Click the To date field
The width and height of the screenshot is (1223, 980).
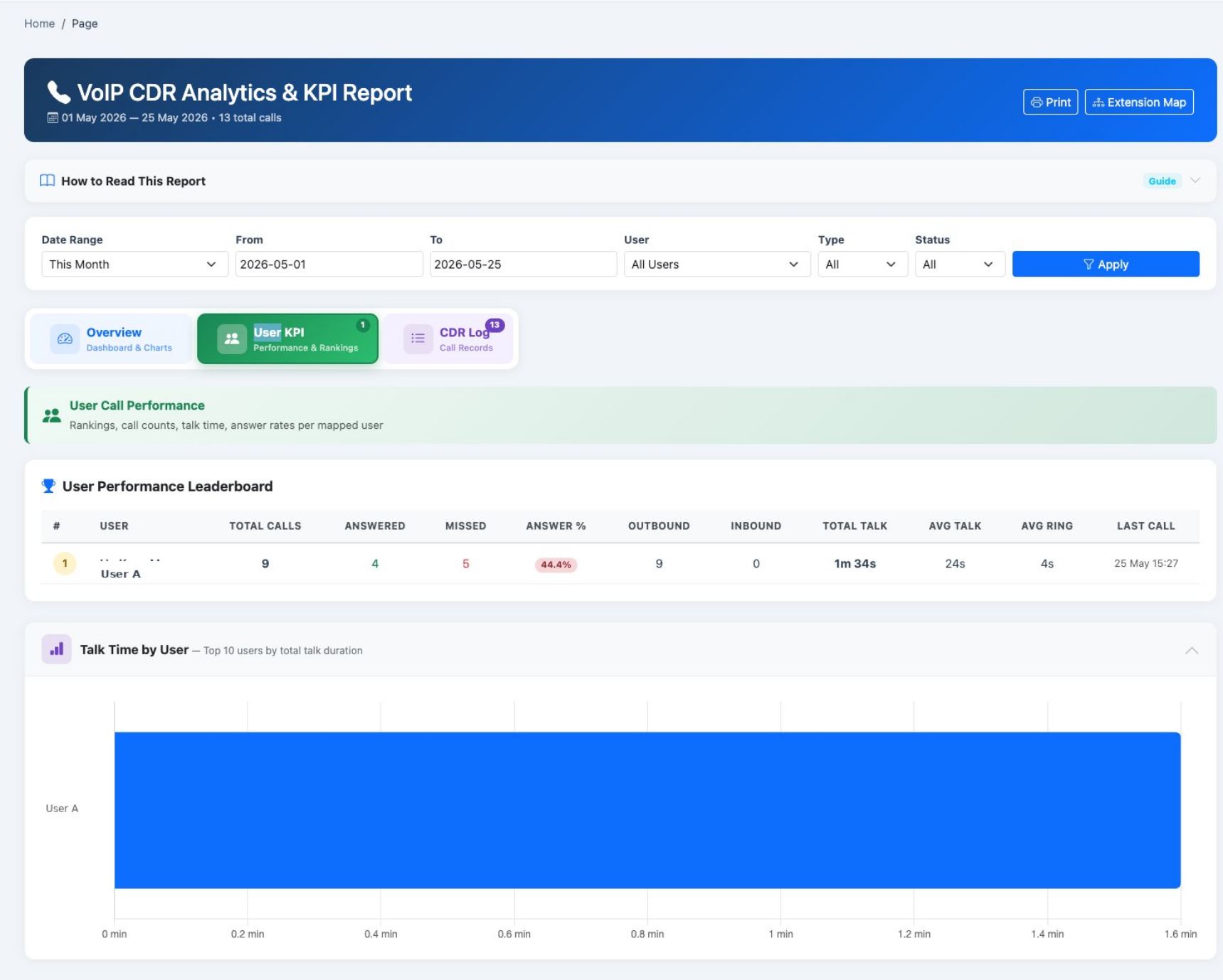pos(523,264)
